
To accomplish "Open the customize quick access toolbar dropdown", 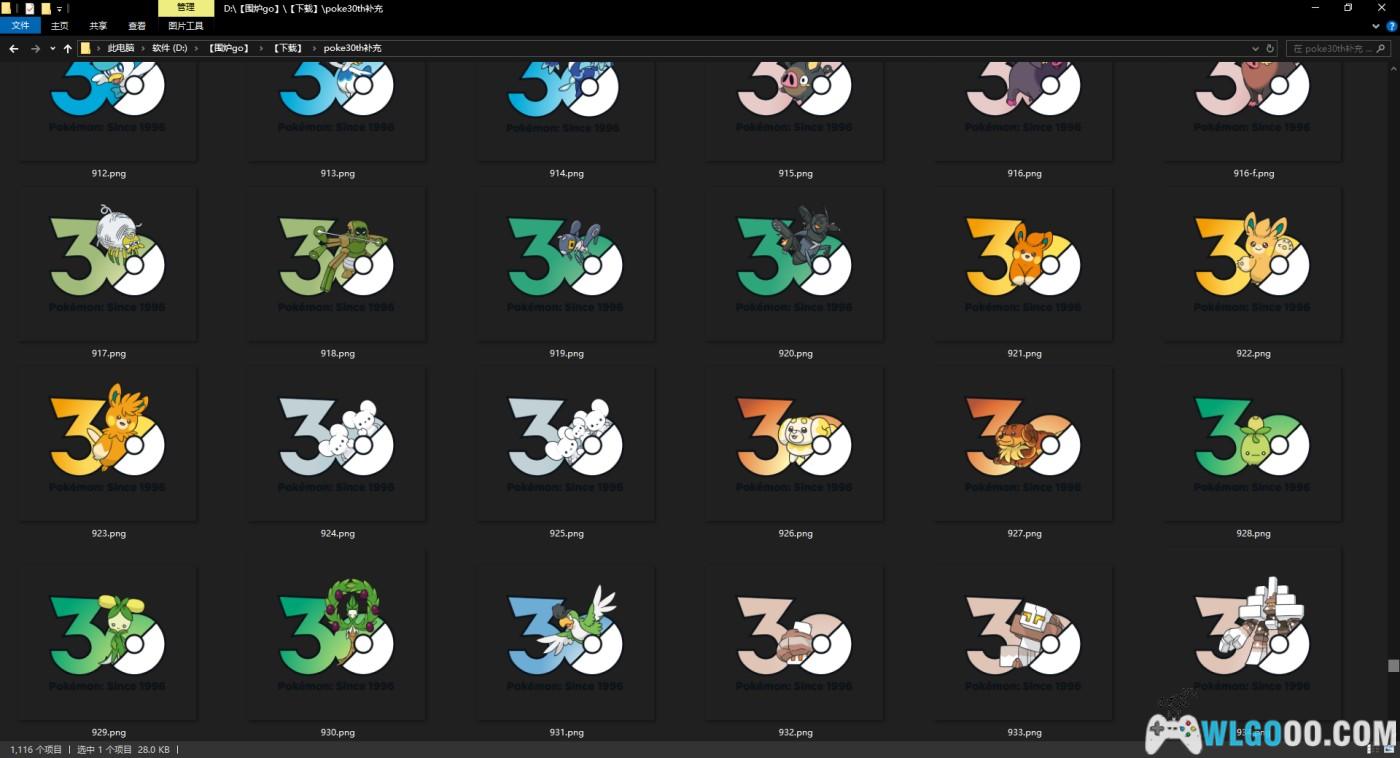I will (x=60, y=8).
